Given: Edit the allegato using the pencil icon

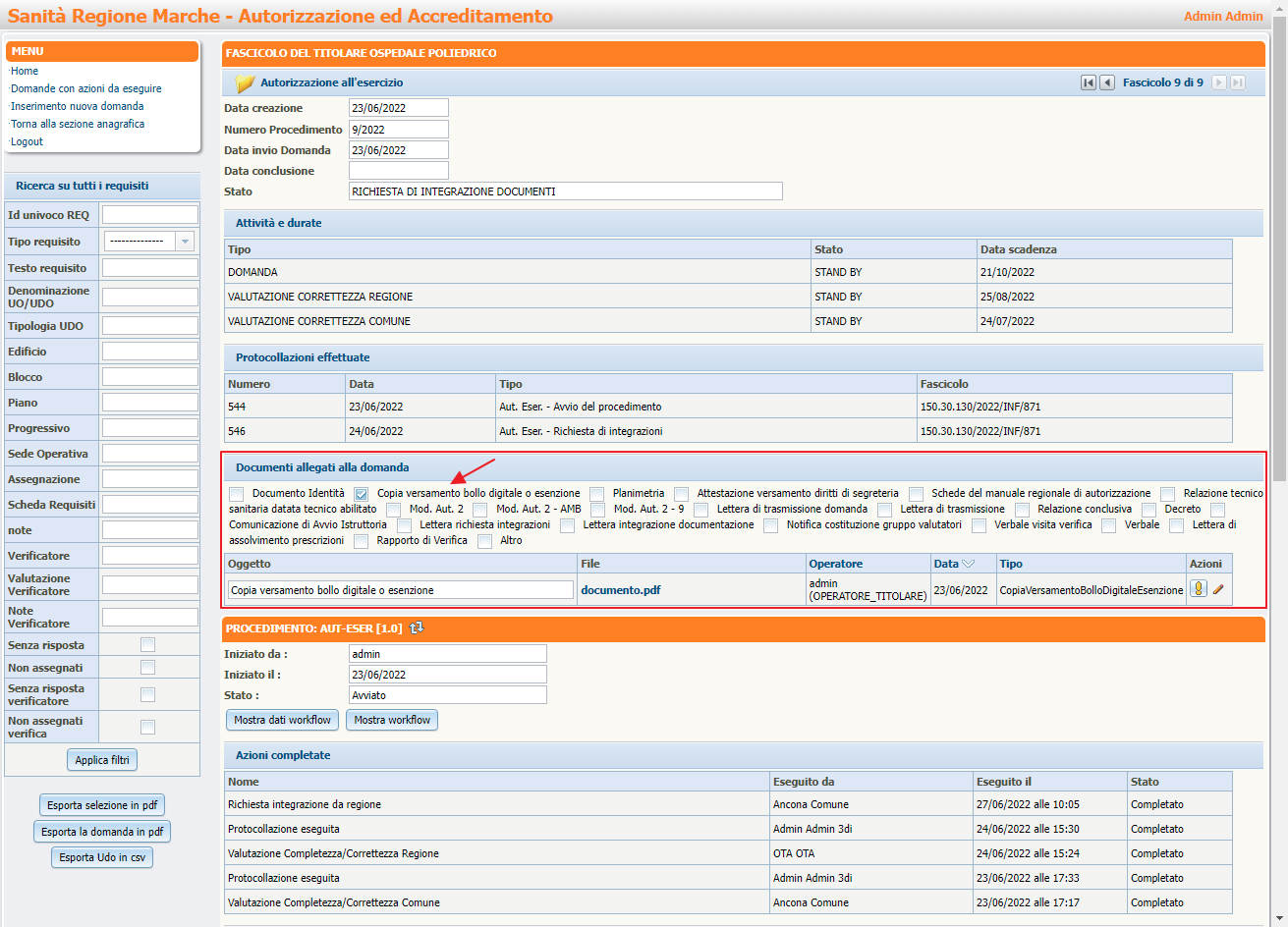Looking at the screenshot, I should [x=1217, y=588].
